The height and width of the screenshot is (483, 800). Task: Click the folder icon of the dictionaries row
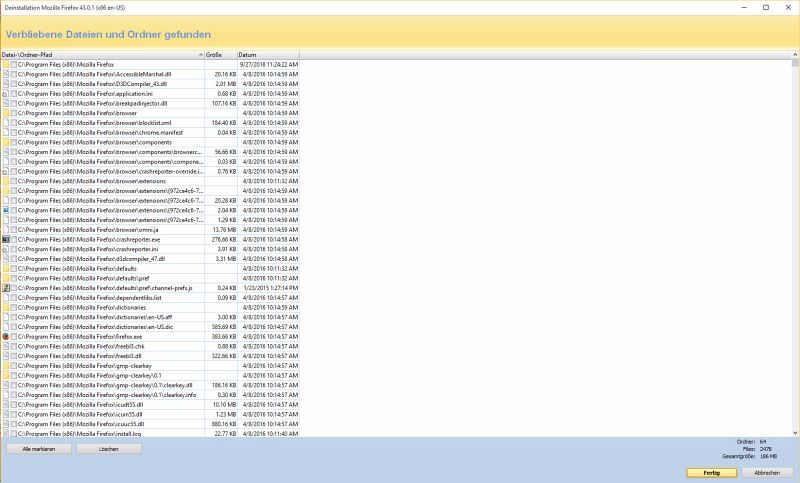pyautogui.click(x=6, y=308)
